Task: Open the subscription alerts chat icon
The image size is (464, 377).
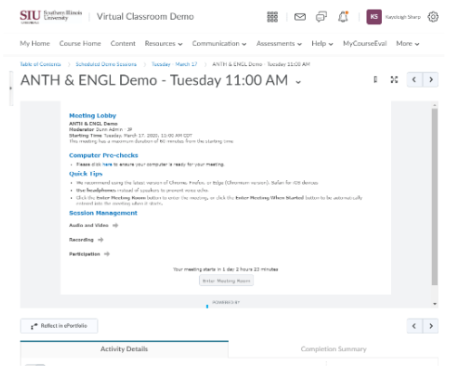Action: click(x=321, y=17)
